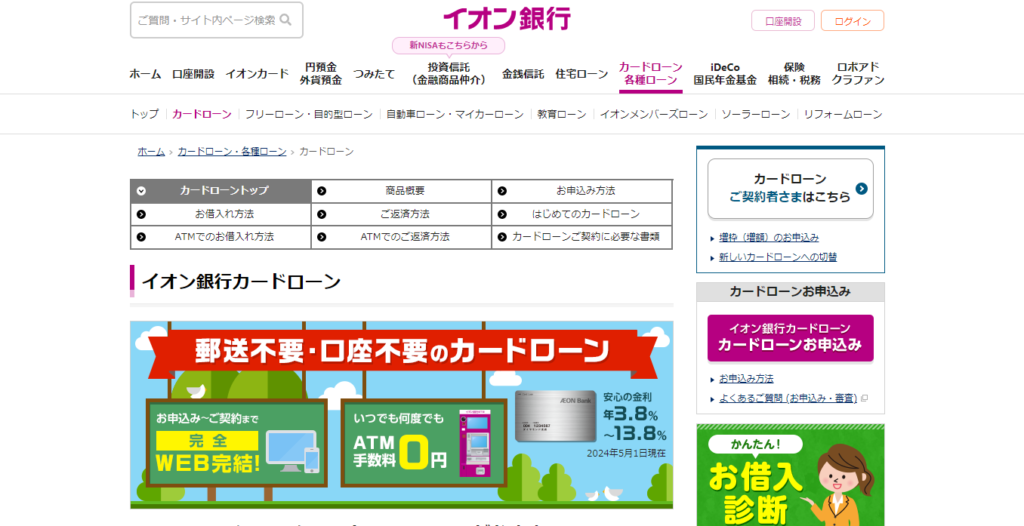Open ATMでのご返済方法 page link
Image resolution: width=1024 pixels, height=526 pixels.
click(402, 237)
